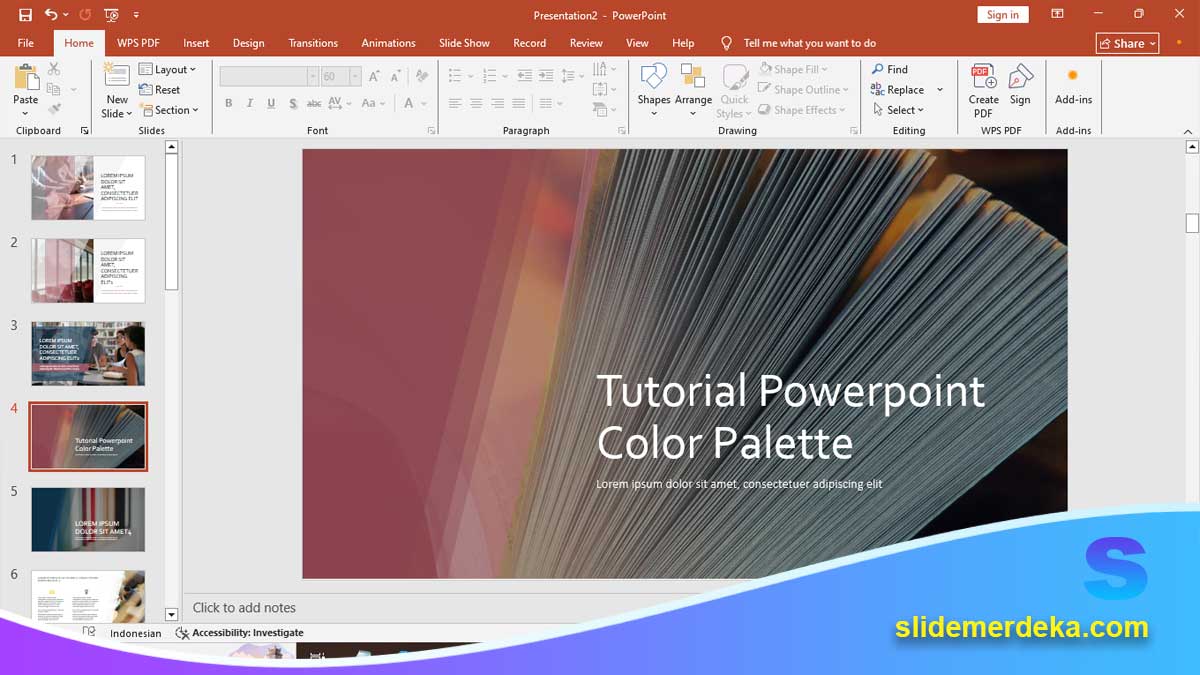Open the Add-ins button
Screen dimensions: 1200x675
(1073, 85)
